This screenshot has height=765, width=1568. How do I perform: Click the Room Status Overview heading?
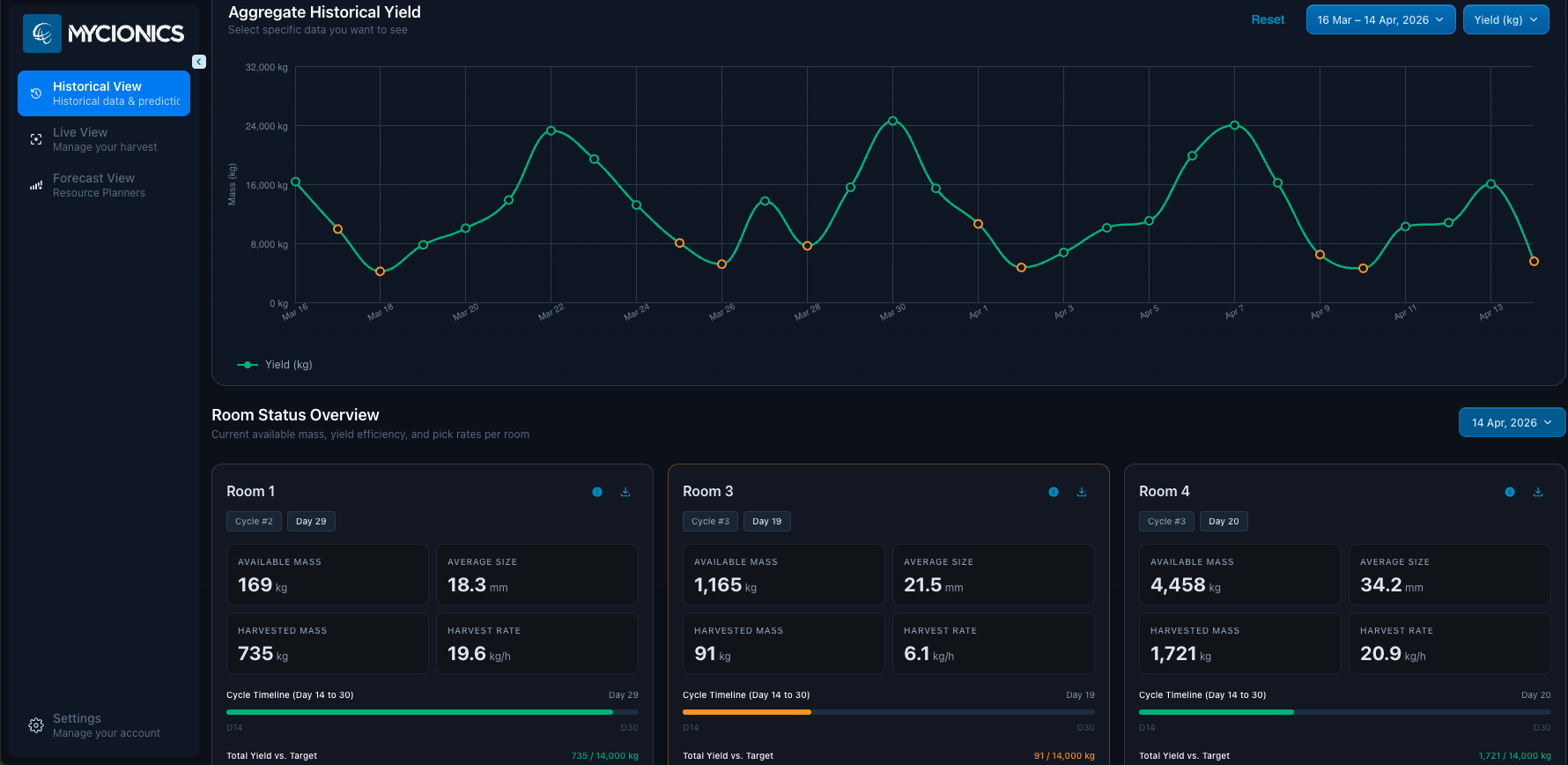pyautogui.click(x=295, y=415)
